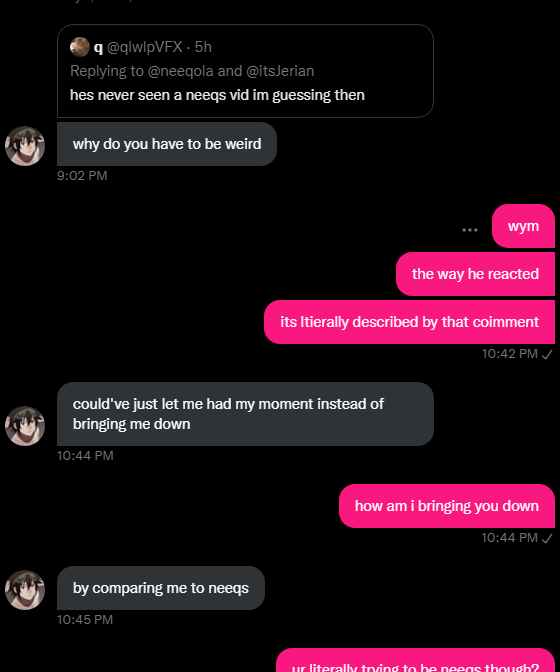
Task: Select the "by comparing me to neeqs" bubble
Action: click(x=161, y=588)
